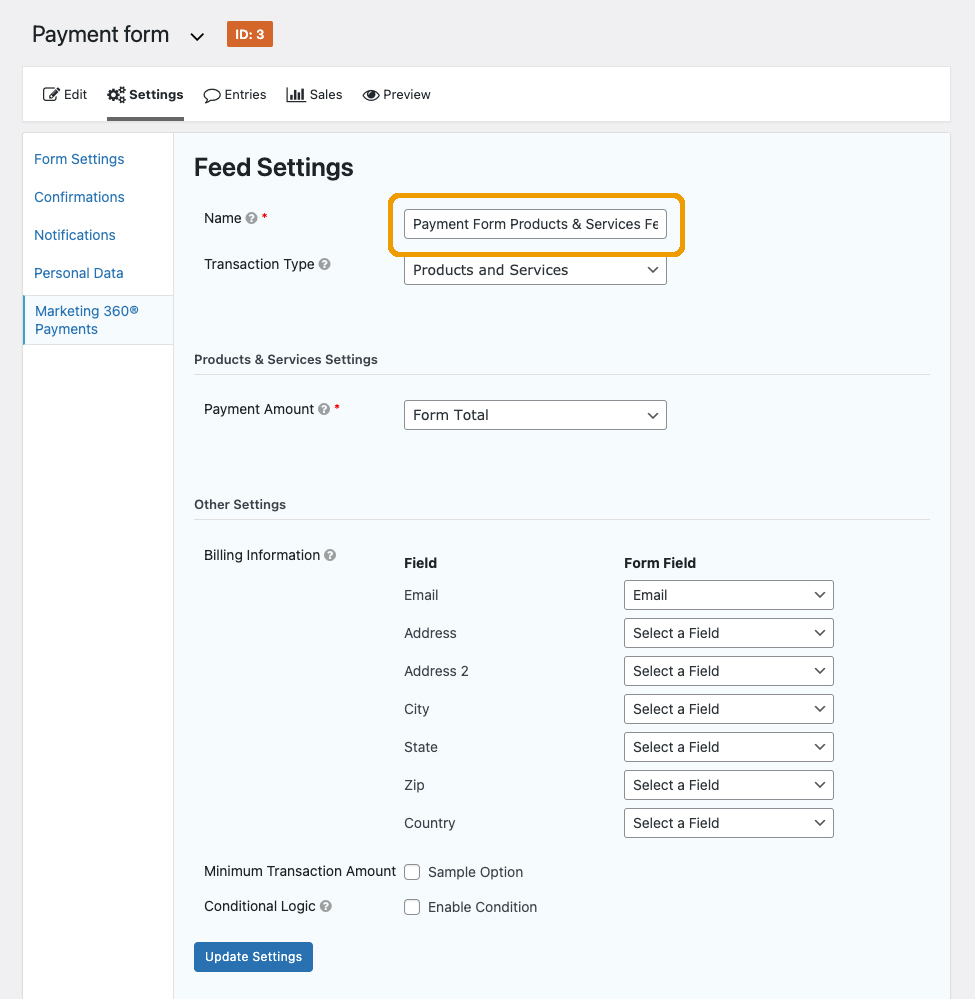Enable the Enable Condition checkbox
This screenshot has width=975, height=999.
pyautogui.click(x=412, y=907)
